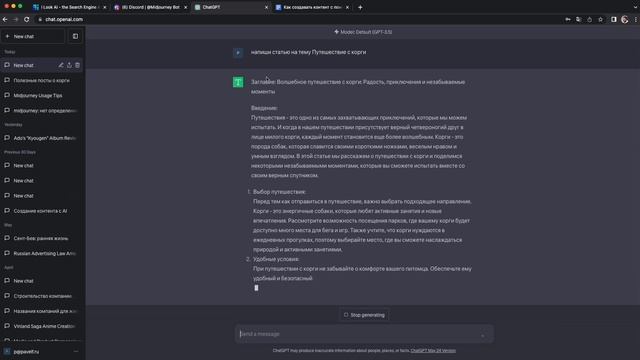Toggle the browser side panel icon

click(x=613, y=19)
